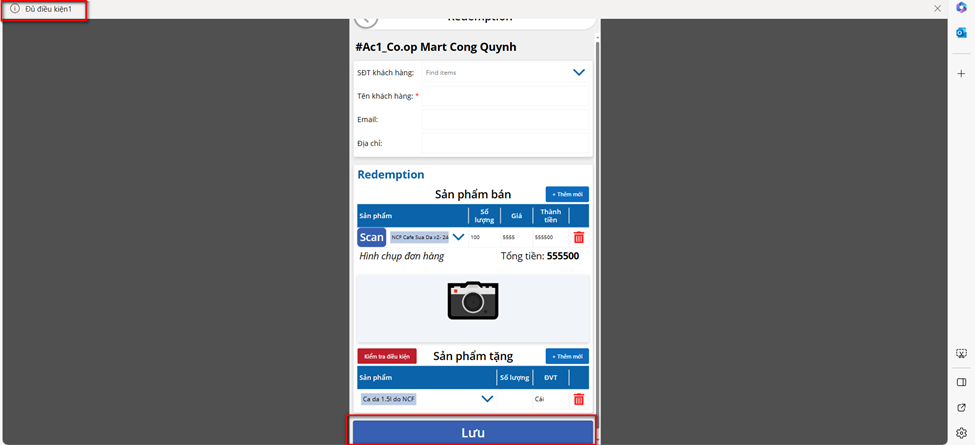
Task: Click the quantity field showing 100
Action: (x=484, y=237)
